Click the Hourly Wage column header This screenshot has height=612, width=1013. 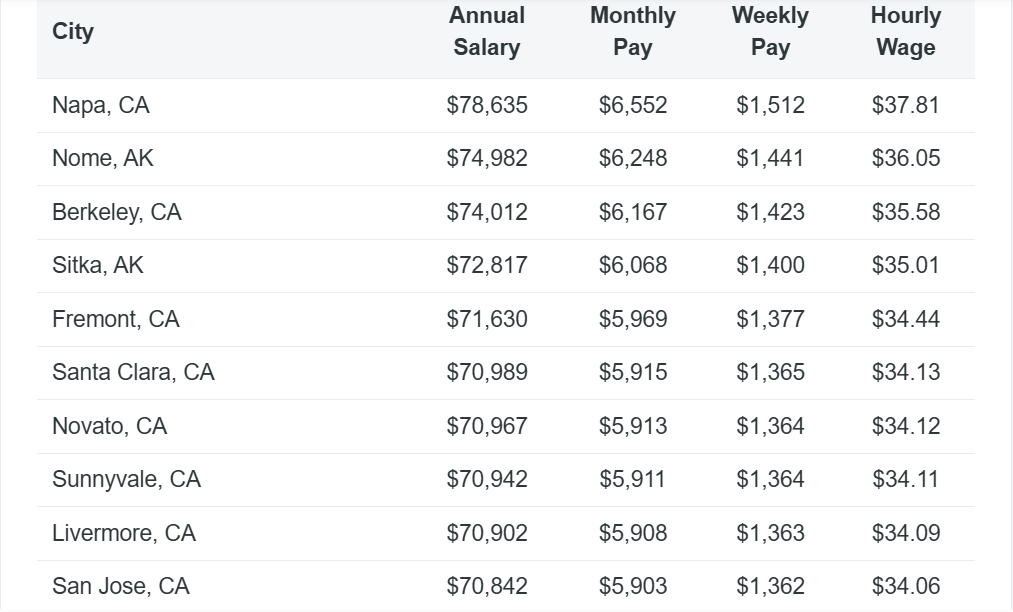(x=906, y=32)
